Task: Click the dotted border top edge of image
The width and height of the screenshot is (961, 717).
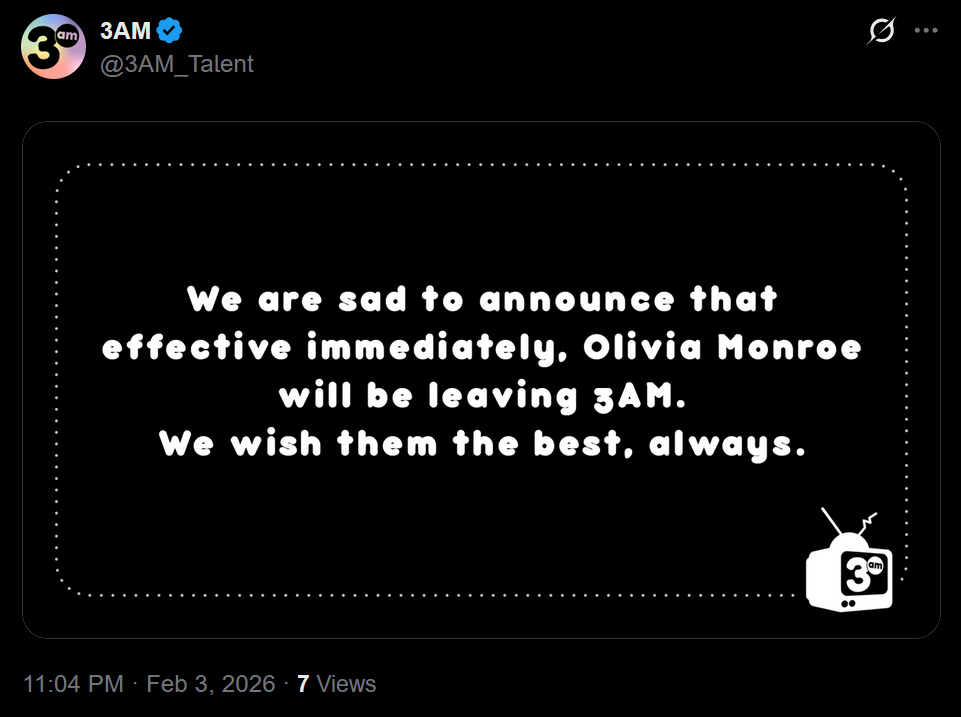Action: 482,164
